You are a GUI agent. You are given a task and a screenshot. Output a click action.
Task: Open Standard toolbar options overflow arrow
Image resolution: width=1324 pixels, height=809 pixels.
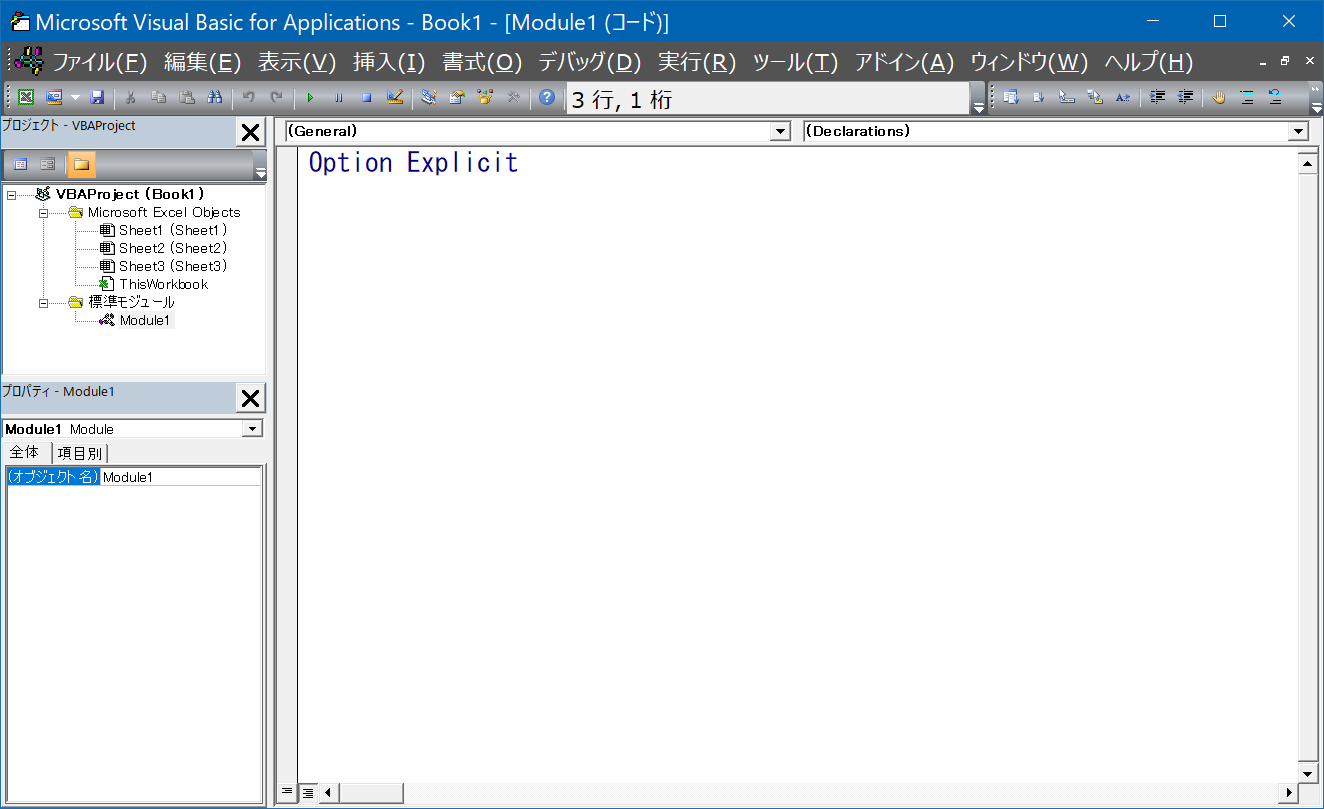click(978, 97)
